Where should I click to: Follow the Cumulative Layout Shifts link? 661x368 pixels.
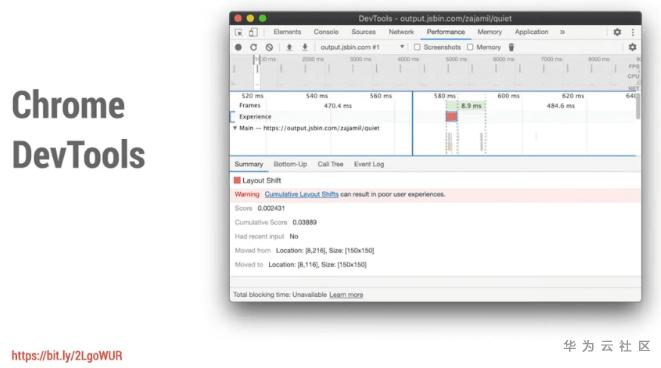[301, 194]
